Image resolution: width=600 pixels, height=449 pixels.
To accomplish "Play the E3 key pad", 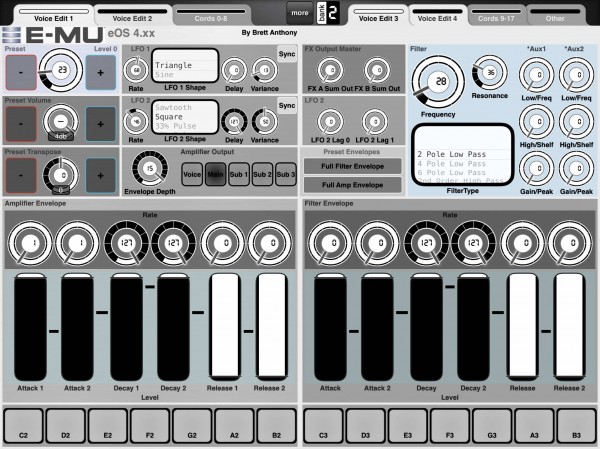I will tap(407, 426).
